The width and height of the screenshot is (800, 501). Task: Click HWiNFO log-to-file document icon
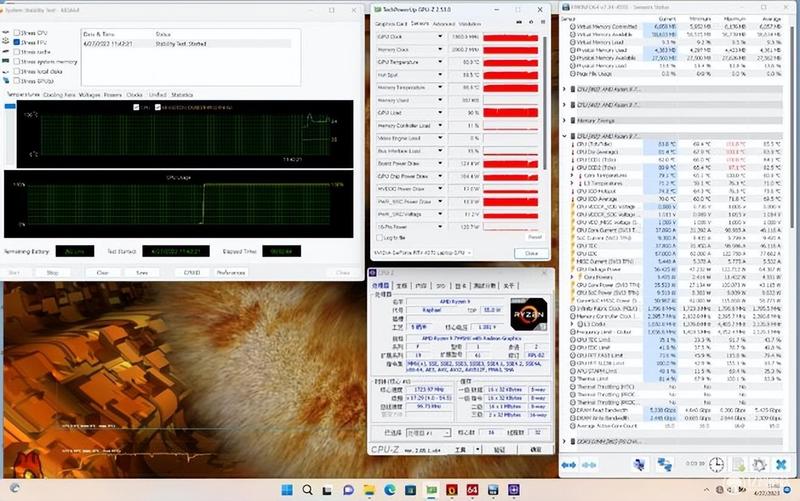coord(739,465)
